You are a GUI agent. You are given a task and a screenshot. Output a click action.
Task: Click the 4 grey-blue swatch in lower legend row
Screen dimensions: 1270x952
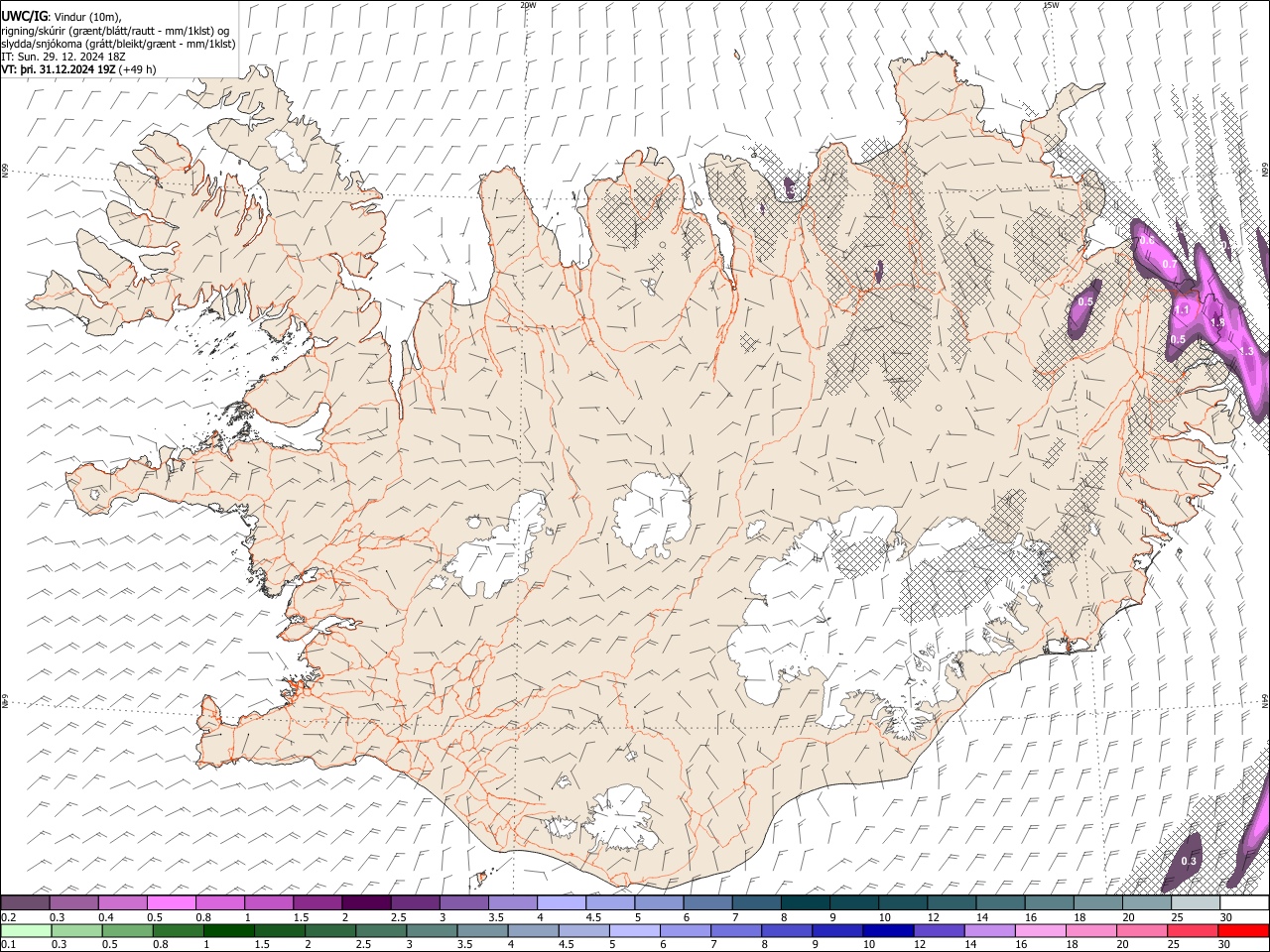click(x=534, y=930)
